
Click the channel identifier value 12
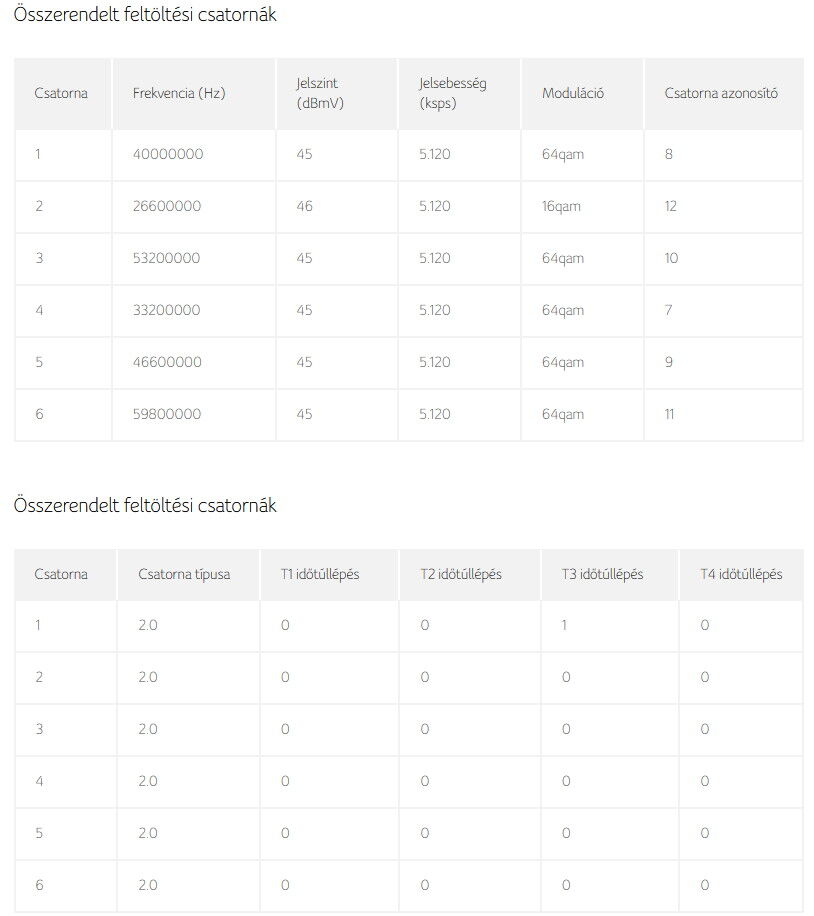click(670, 206)
